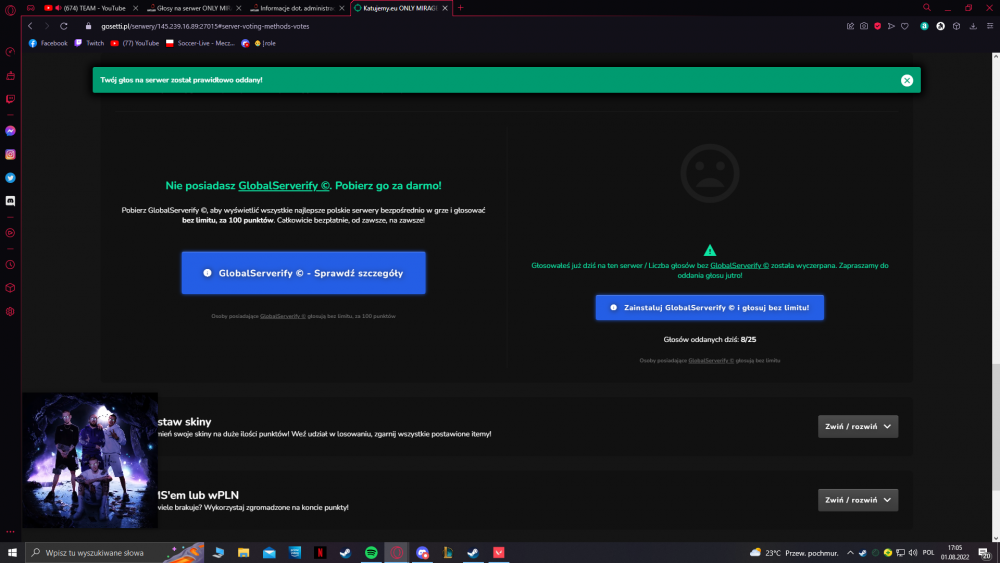
Task: View site security info via padlock icon
Action: click(x=89, y=26)
